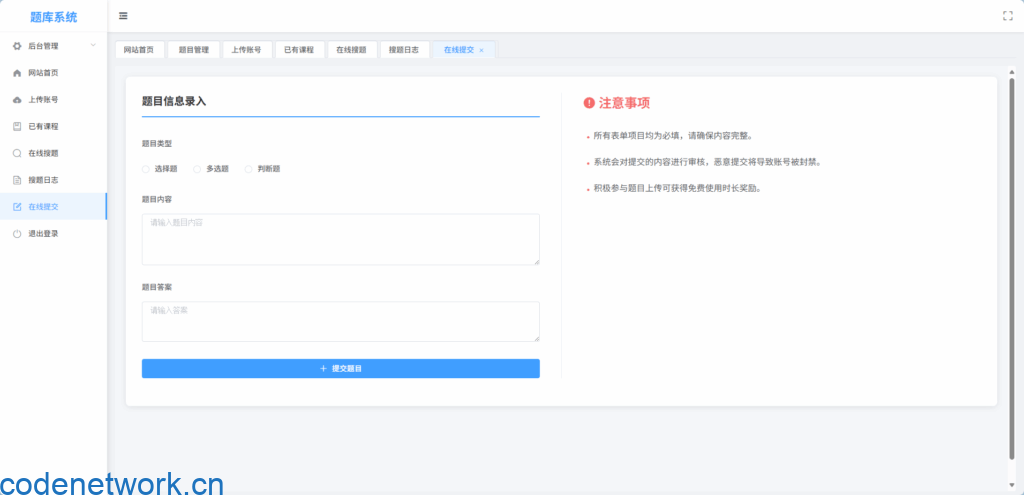
Task: Enter fullscreen with the top-right icon
Action: pos(1007,16)
